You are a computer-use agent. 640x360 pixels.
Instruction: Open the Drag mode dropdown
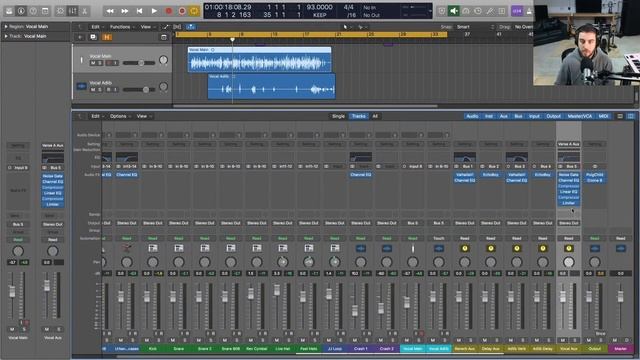(524, 27)
